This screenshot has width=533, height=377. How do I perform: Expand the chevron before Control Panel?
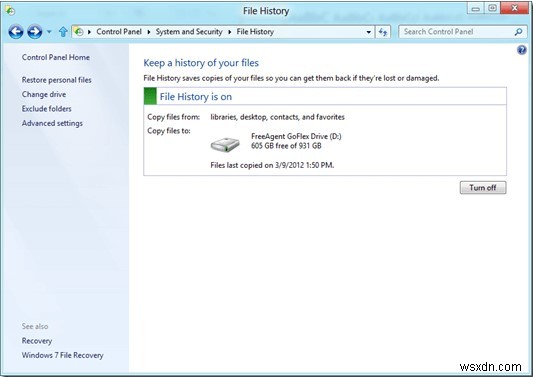pos(89,32)
